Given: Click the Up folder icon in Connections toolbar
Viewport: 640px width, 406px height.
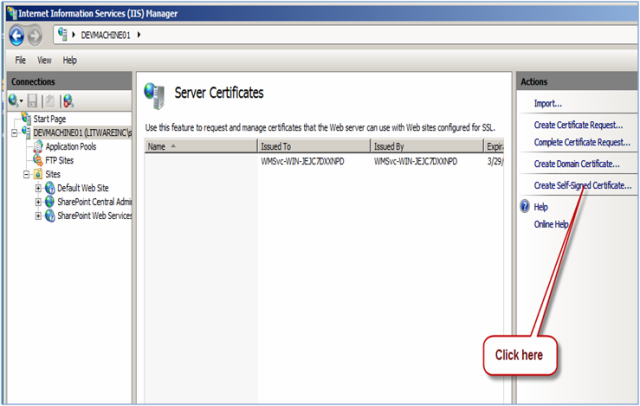Looking at the screenshot, I should click(x=50, y=101).
